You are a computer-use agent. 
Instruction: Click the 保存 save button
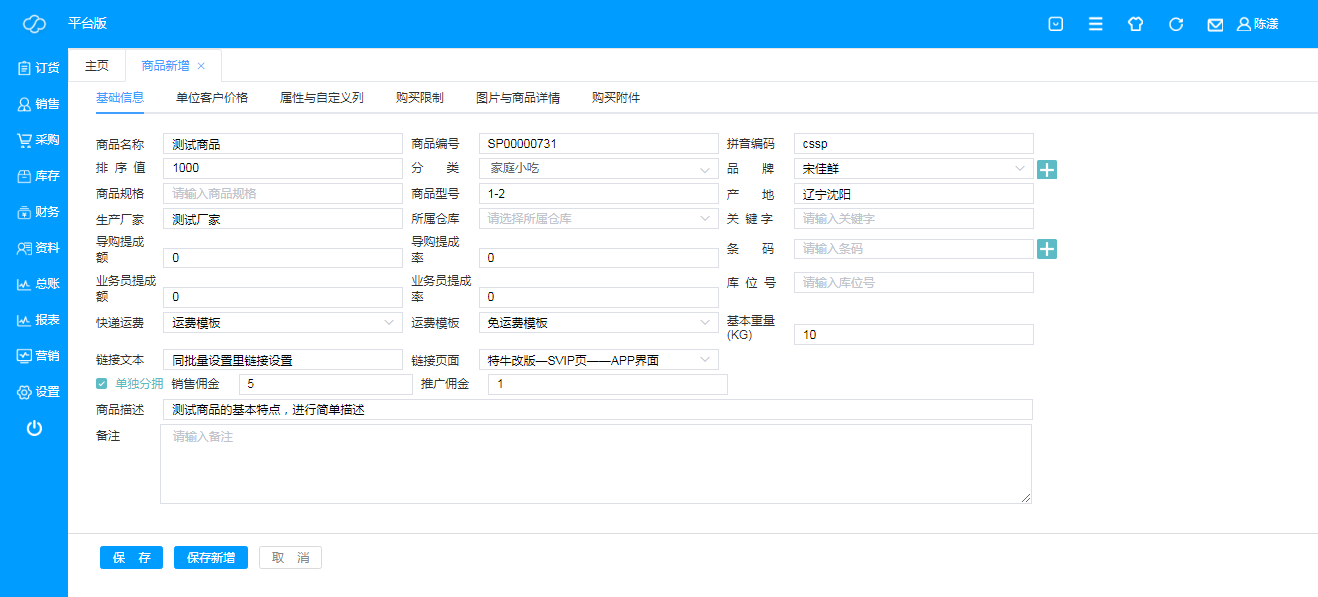tap(131, 558)
